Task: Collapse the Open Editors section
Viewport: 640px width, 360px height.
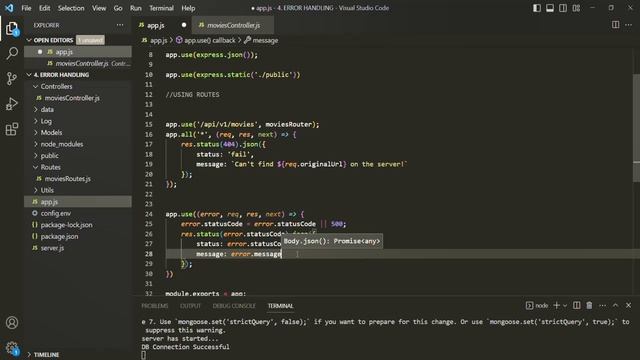Action: coord(29,40)
